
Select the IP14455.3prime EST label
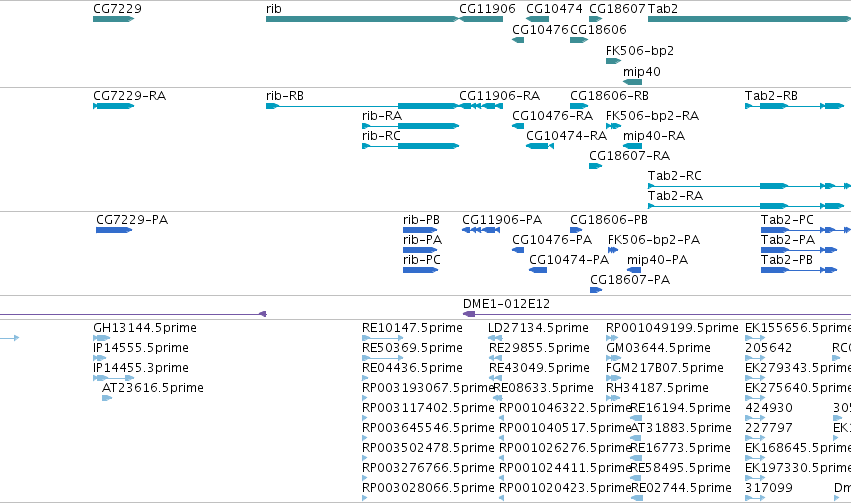(x=141, y=368)
